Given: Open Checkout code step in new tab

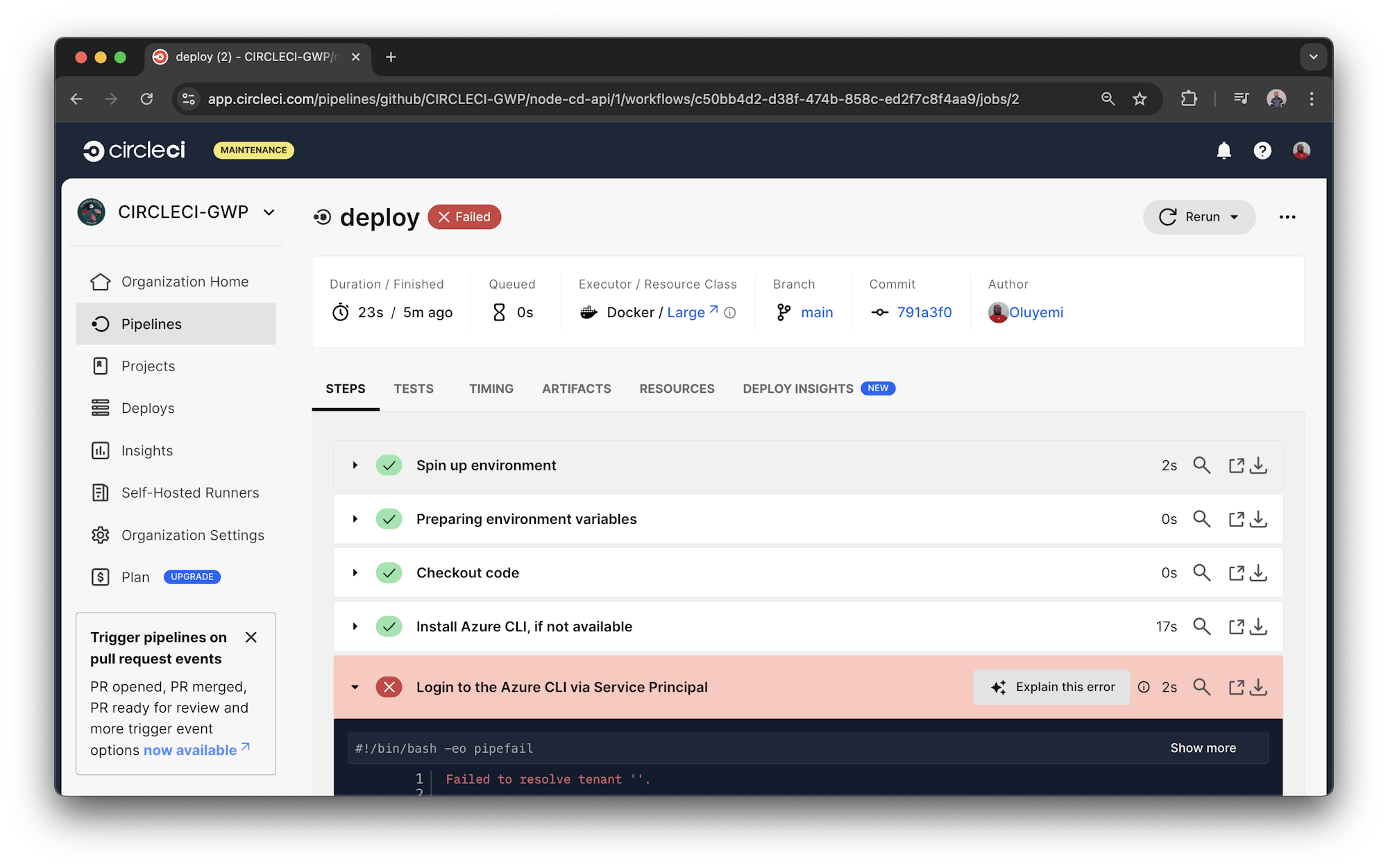Looking at the screenshot, I should coord(1236,572).
